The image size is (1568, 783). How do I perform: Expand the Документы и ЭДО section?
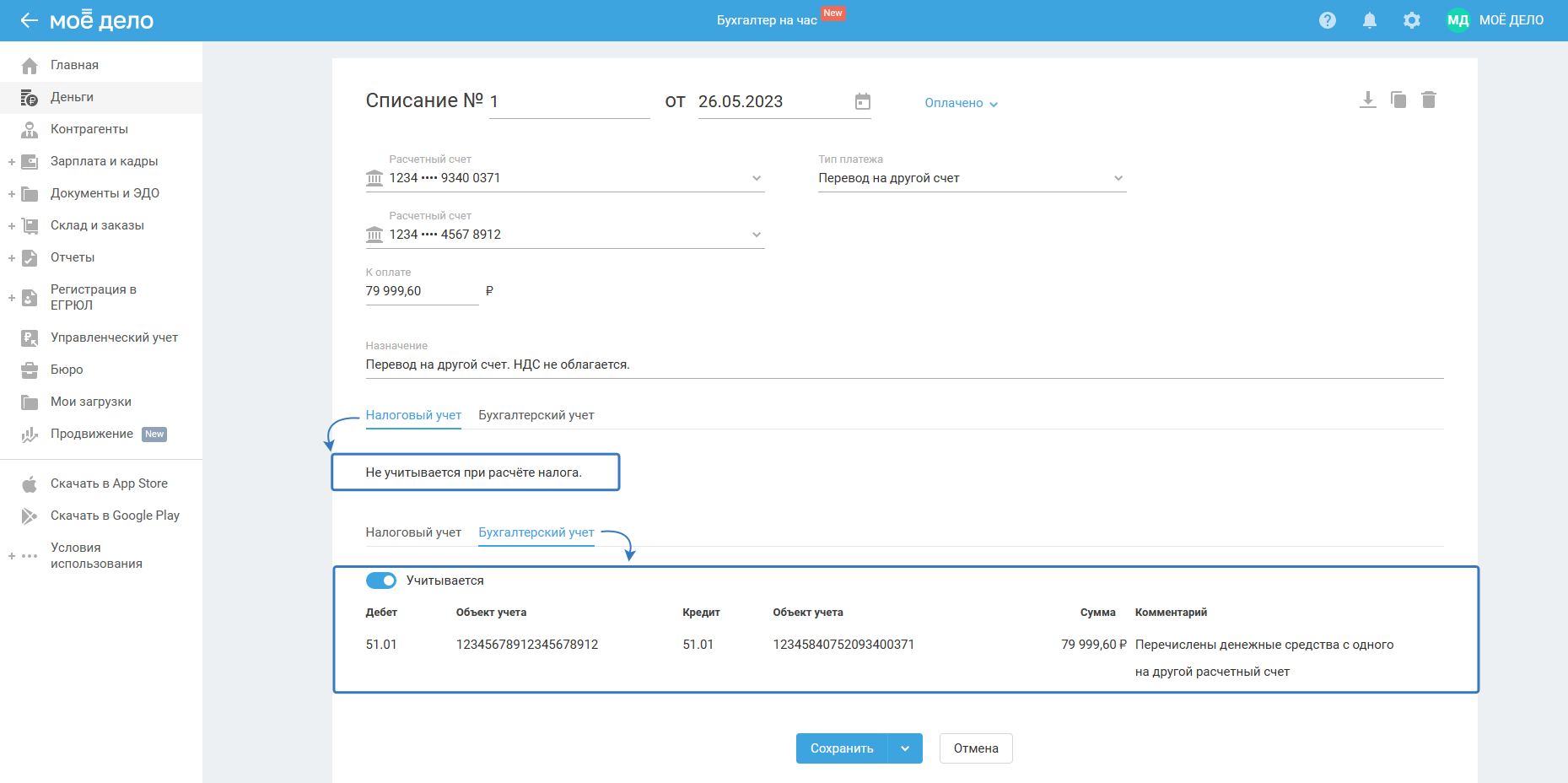coord(12,193)
